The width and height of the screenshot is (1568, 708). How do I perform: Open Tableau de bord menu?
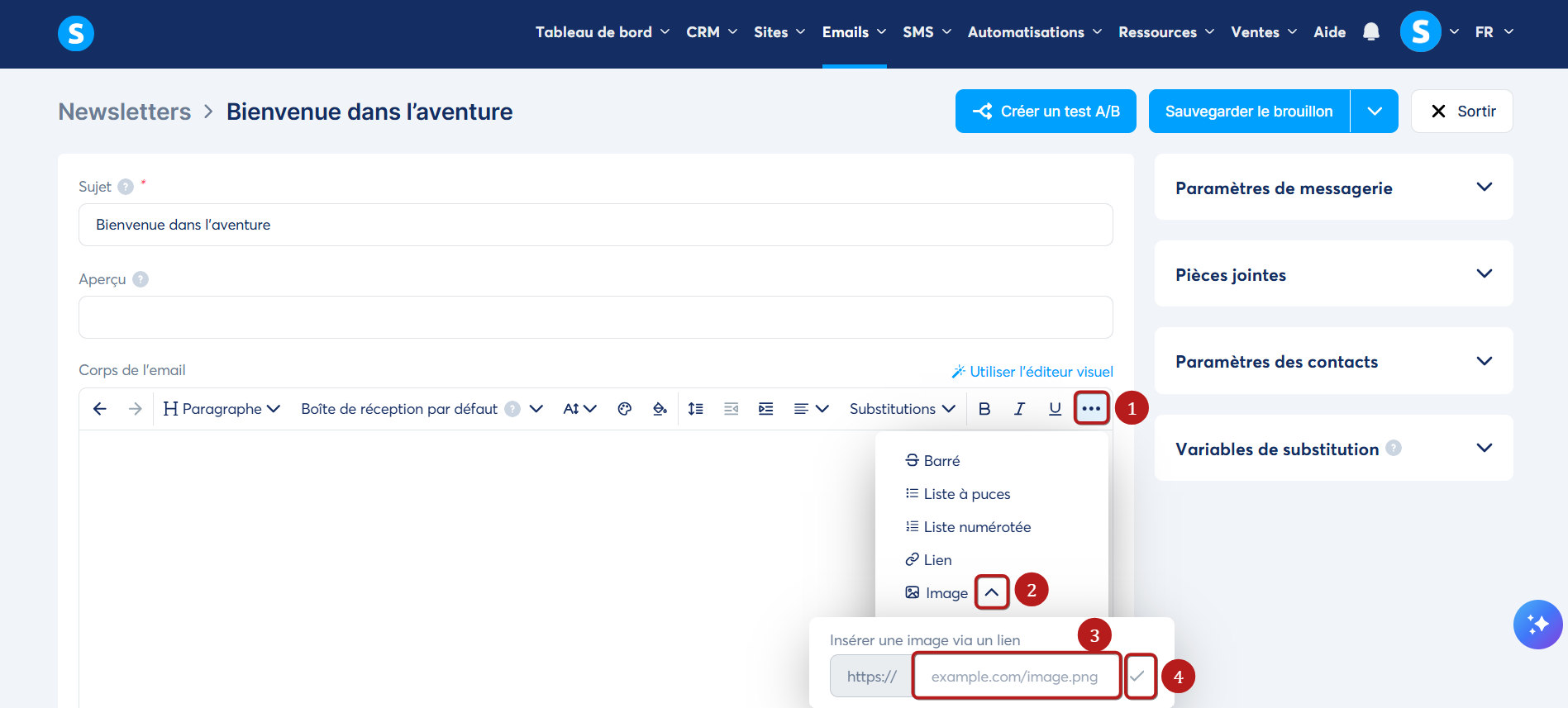603,32
